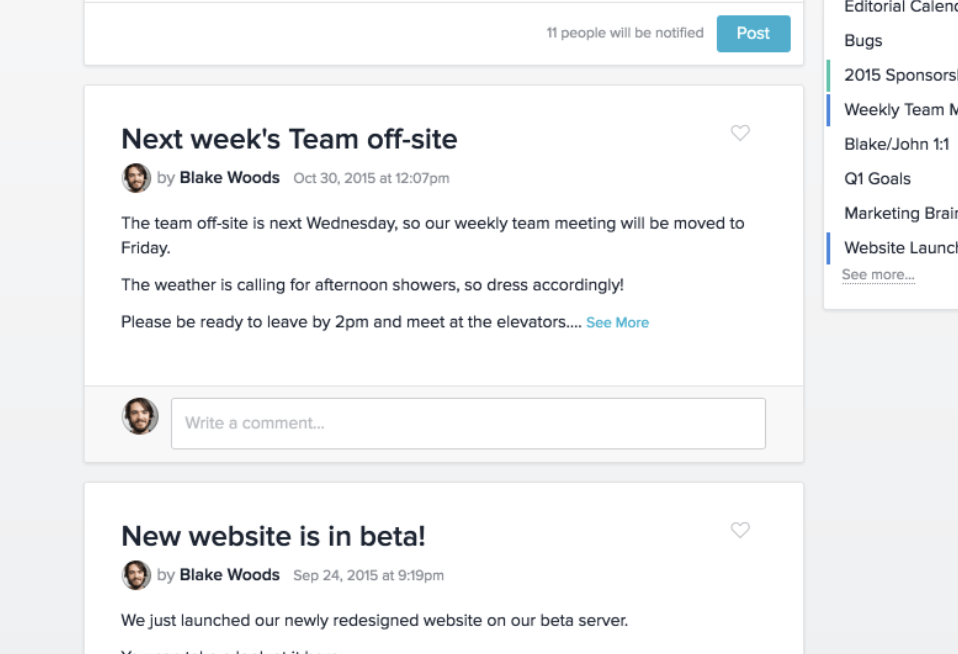Image resolution: width=958 pixels, height=654 pixels.
Task: Open the Weekly Team sidebar entry
Action: (901, 110)
